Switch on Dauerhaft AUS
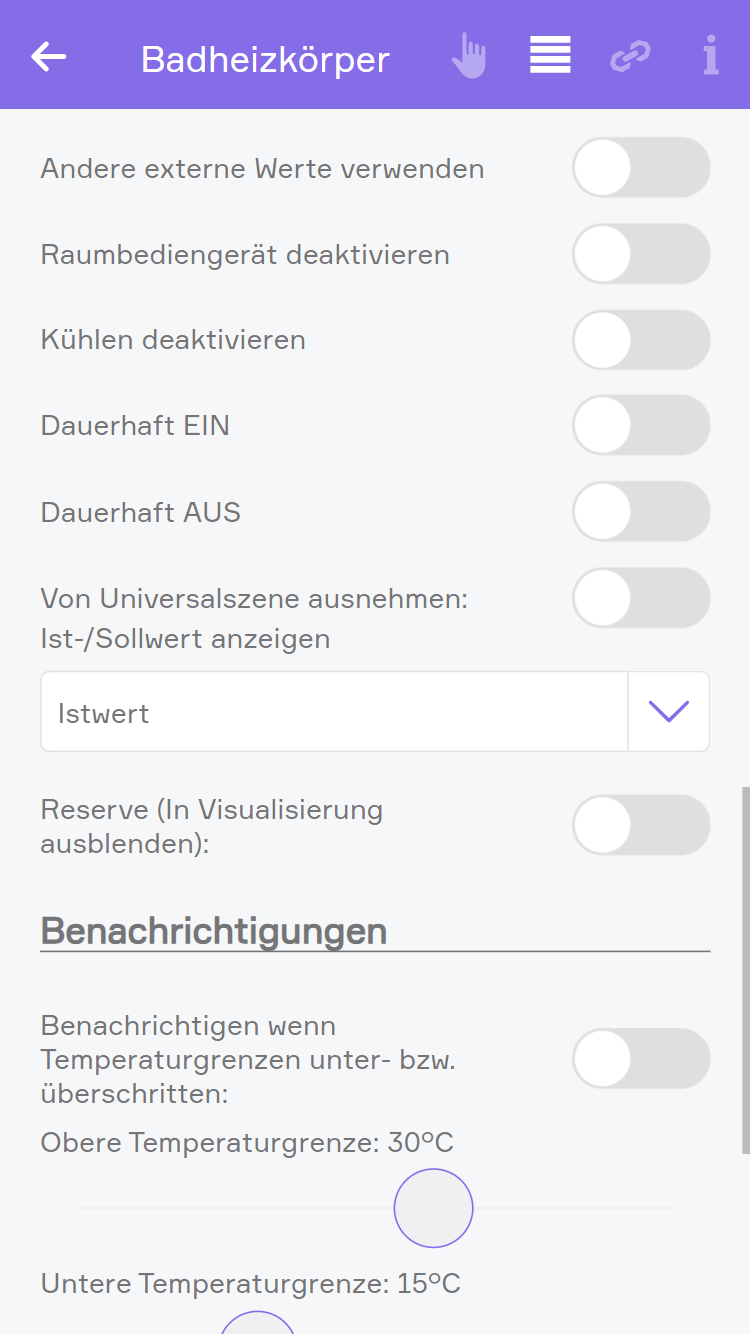 pos(640,512)
